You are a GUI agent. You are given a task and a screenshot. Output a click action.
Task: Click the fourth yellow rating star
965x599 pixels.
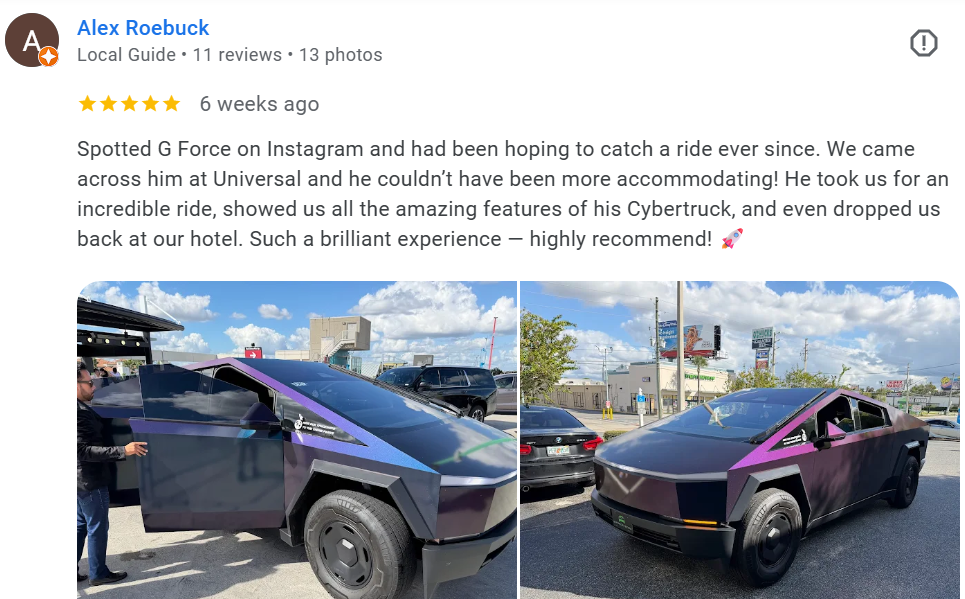click(150, 103)
